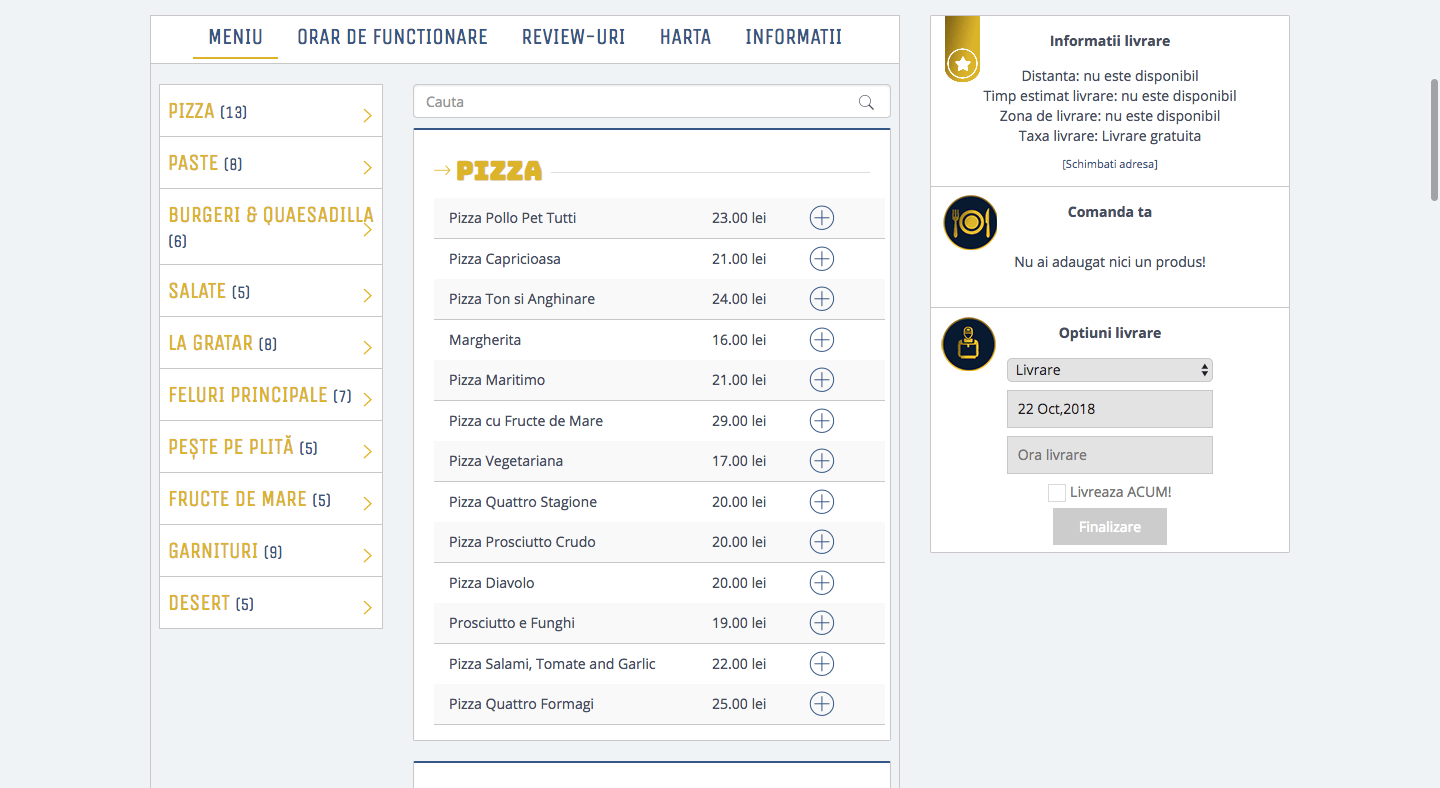Add Margherita pizza using its plus icon
Screen dimensions: 1440x788
coord(821,340)
